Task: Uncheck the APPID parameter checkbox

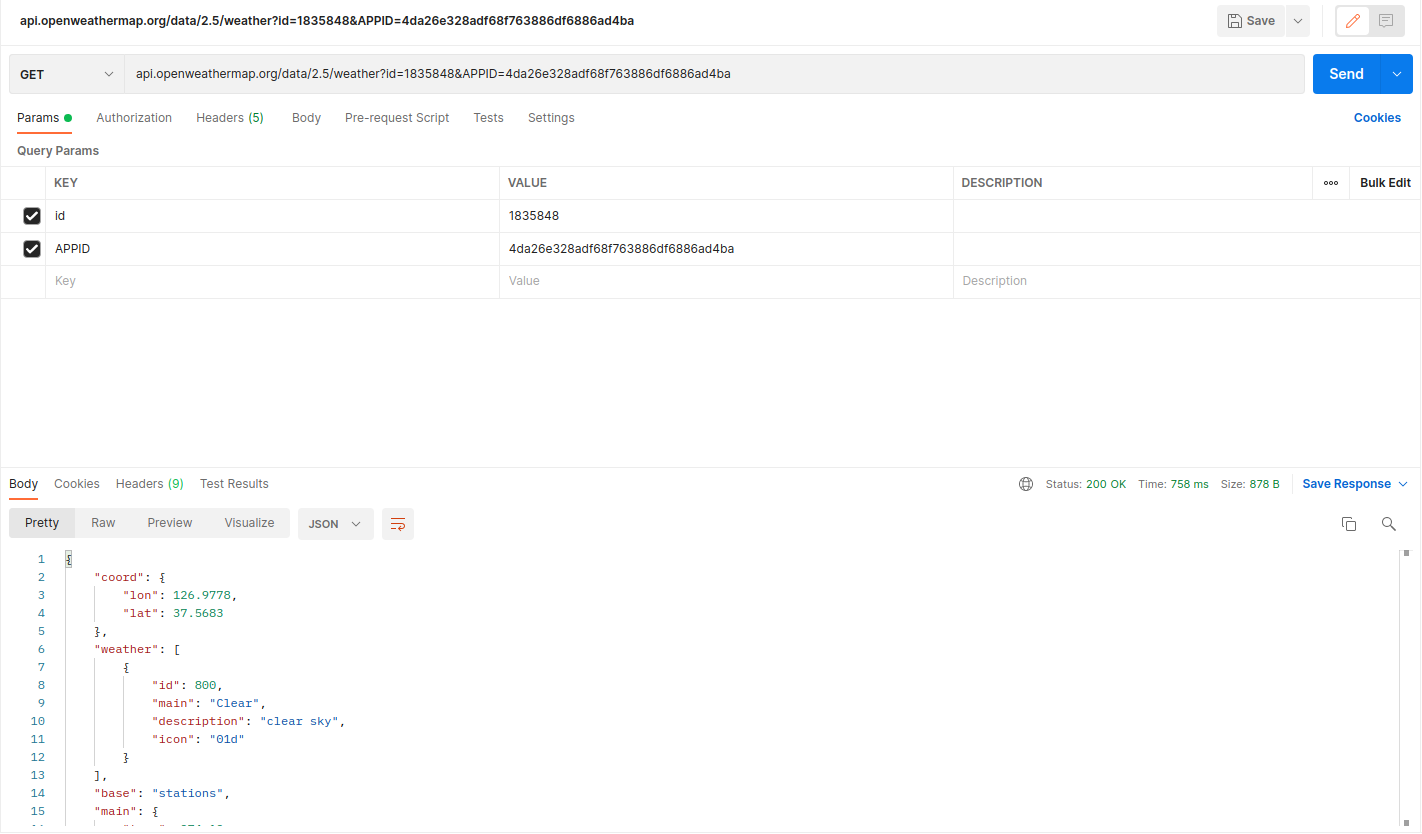Action: (x=32, y=249)
